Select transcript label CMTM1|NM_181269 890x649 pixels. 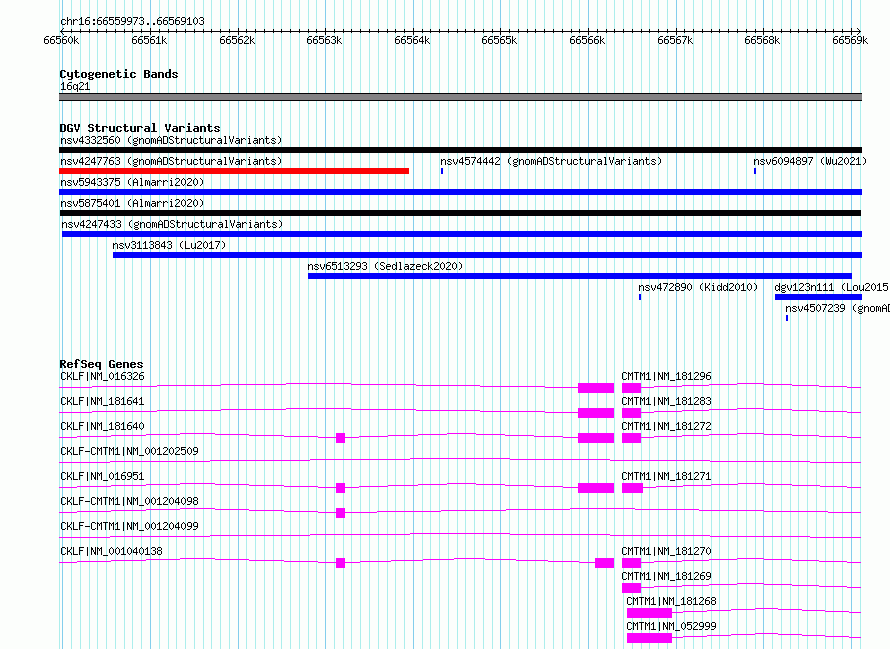click(666, 576)
